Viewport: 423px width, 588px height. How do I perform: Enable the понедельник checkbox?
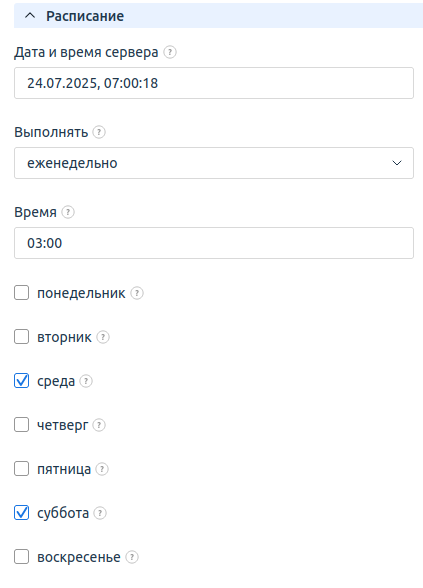[21, 293]
